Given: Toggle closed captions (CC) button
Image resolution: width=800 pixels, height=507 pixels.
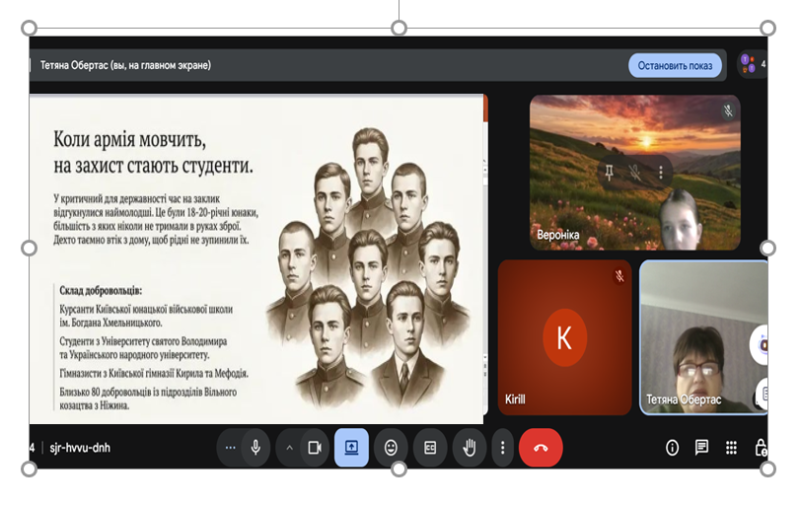Looking at the screenshot, I should point(431,448).
